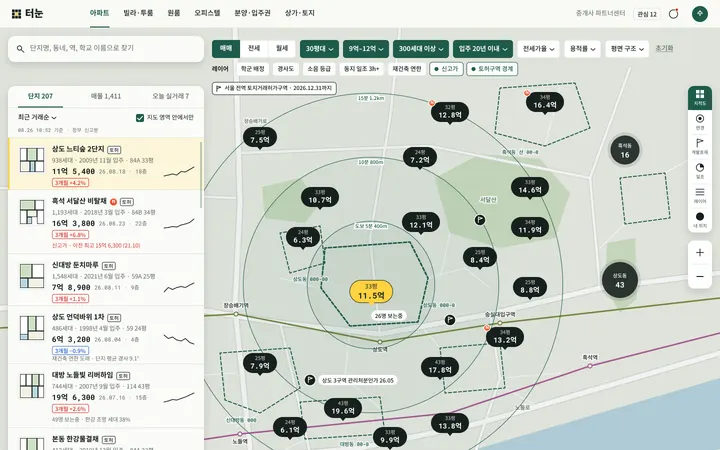
Task: Click the search field for 단지명, 동네
Action: [x=106, y=49]
